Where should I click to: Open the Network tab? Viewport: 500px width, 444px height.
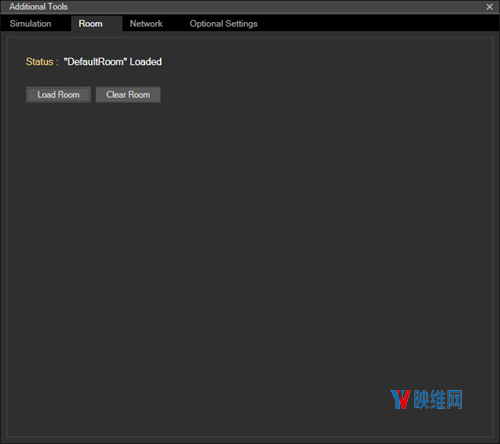point(146,24)
